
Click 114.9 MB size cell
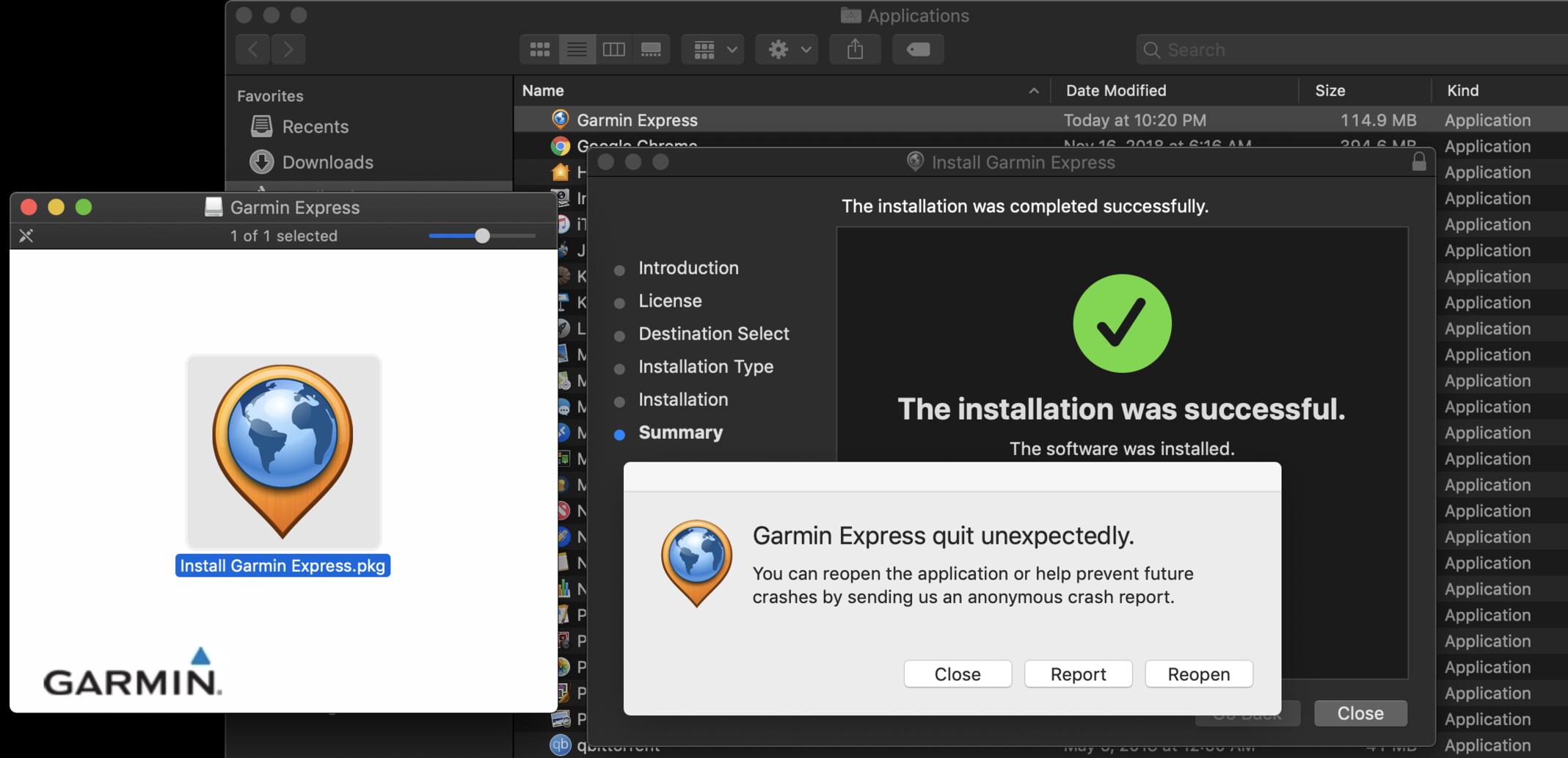[x=1378, y=120]
